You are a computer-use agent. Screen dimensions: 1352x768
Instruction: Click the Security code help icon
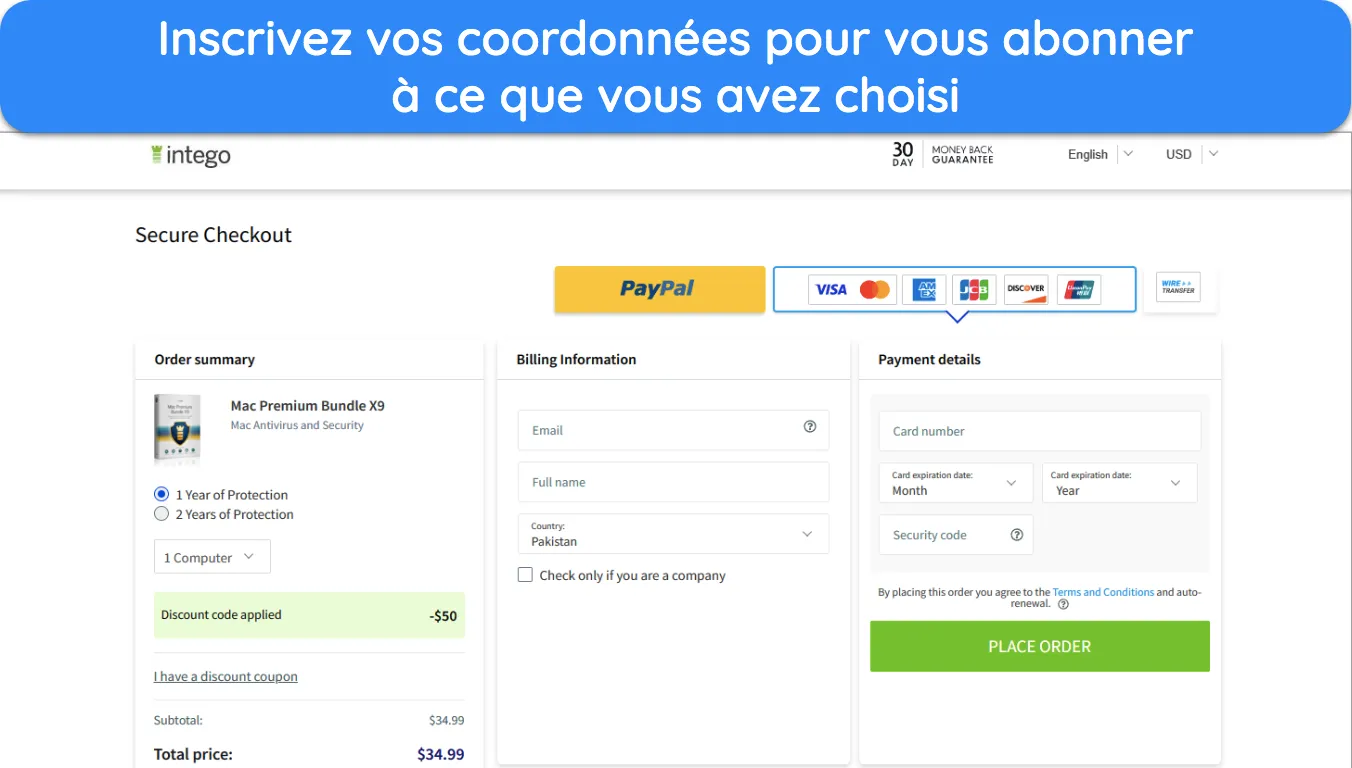click(x=1017, y=535)
